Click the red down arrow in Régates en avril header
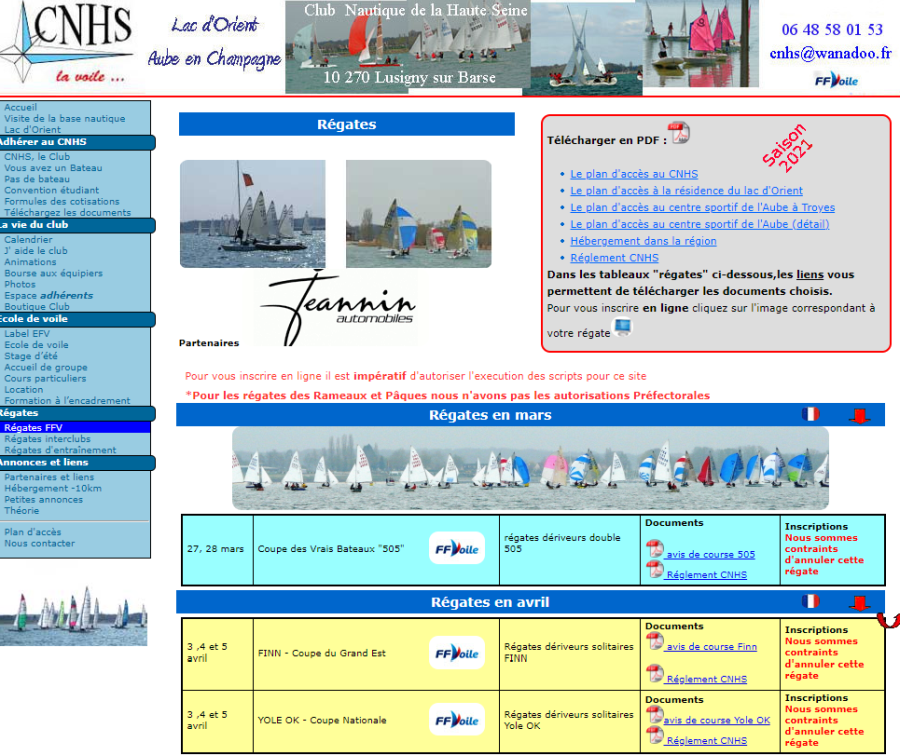The width and height of the screenshot is (900, 756). 859,603
